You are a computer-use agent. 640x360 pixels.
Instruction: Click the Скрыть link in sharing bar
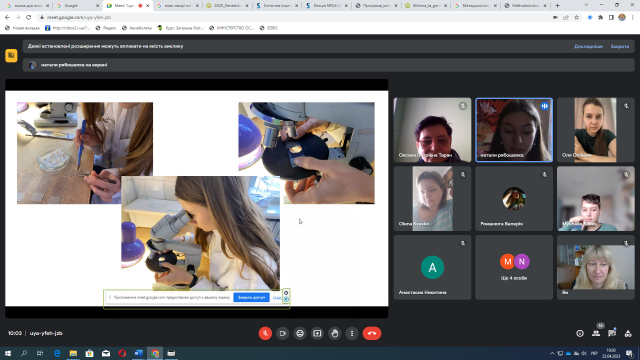pyautogui.click(x=277, y=298)
